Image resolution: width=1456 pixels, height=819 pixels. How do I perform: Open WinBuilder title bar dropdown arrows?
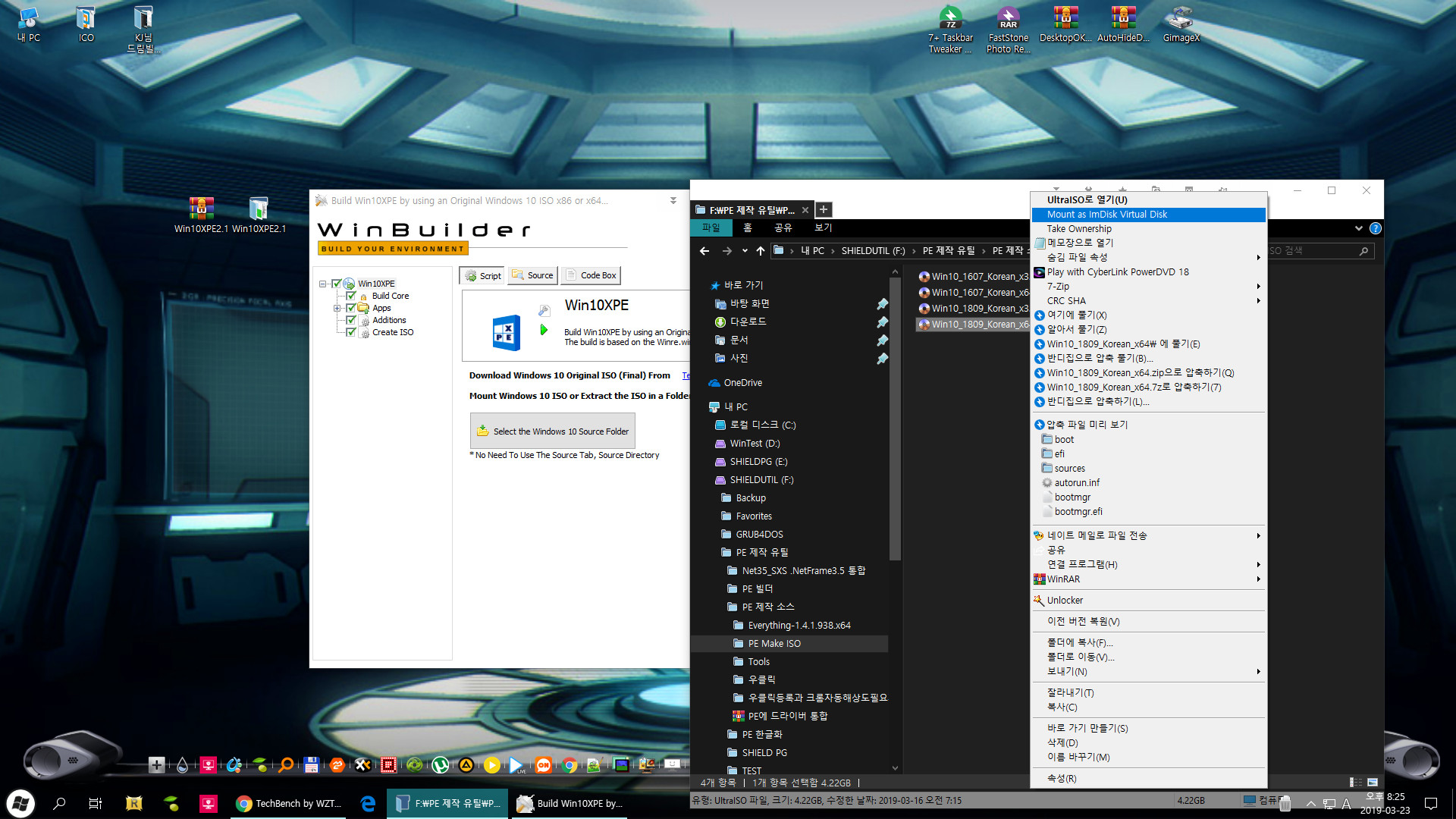point(673,201)
